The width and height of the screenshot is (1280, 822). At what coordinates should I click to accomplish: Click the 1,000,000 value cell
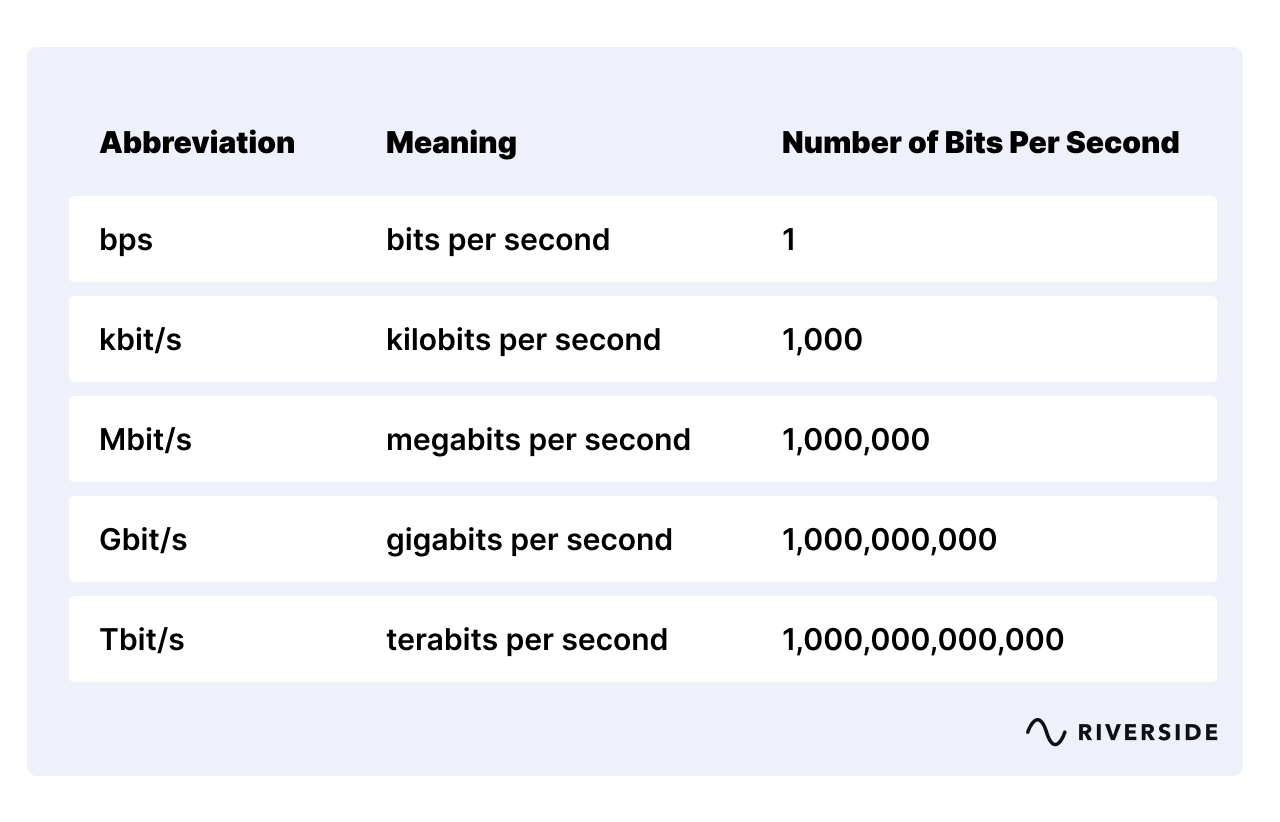[x=856, y=440]
